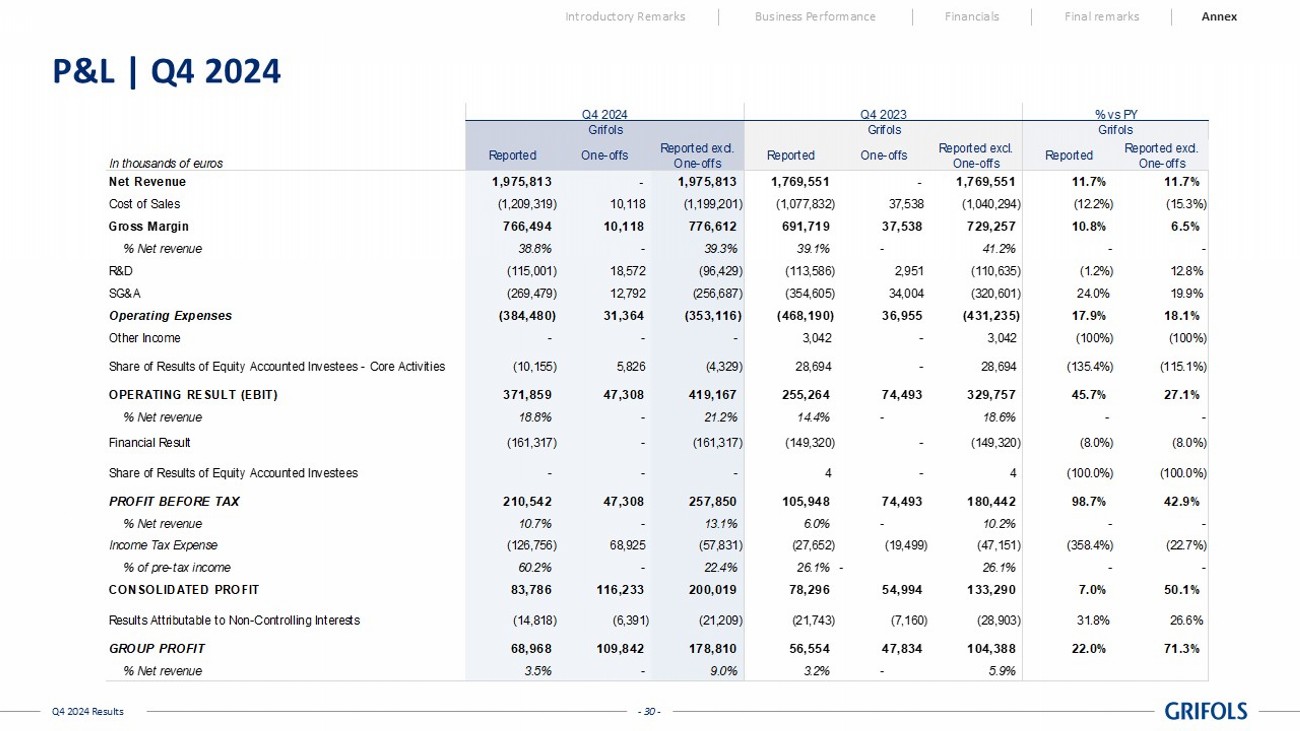Go to the Financials section tab
The width and height of the screenshot is (1300, 731).
(971, 16)
